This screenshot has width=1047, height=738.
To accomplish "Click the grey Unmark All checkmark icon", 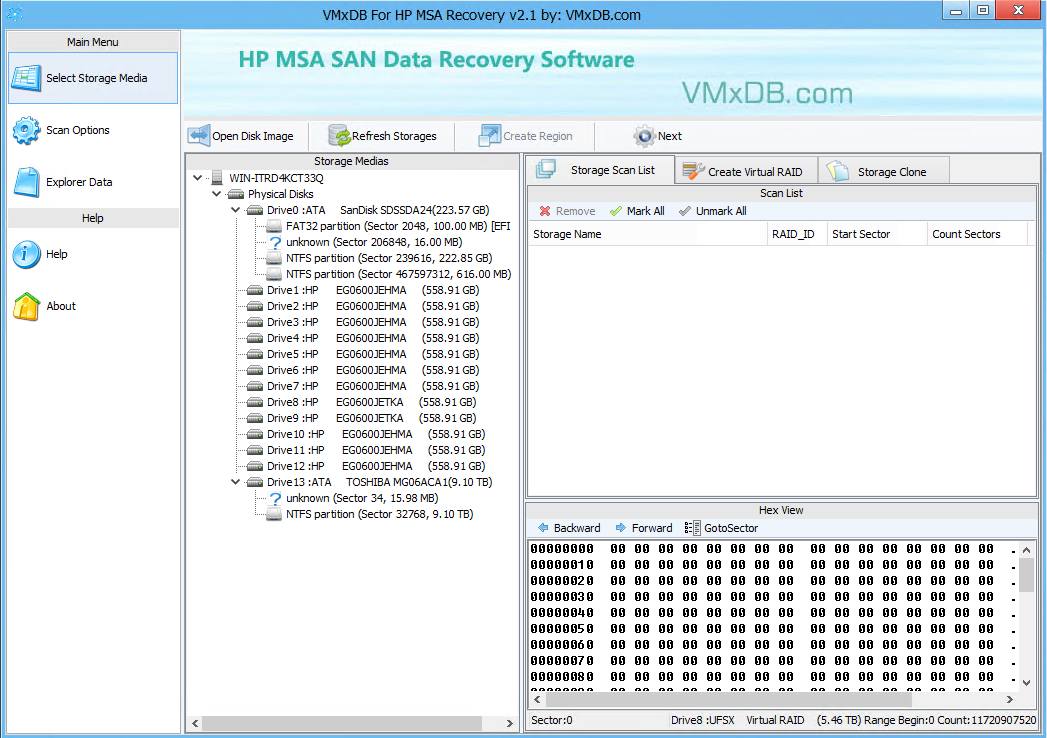I will tap(684, 211).
